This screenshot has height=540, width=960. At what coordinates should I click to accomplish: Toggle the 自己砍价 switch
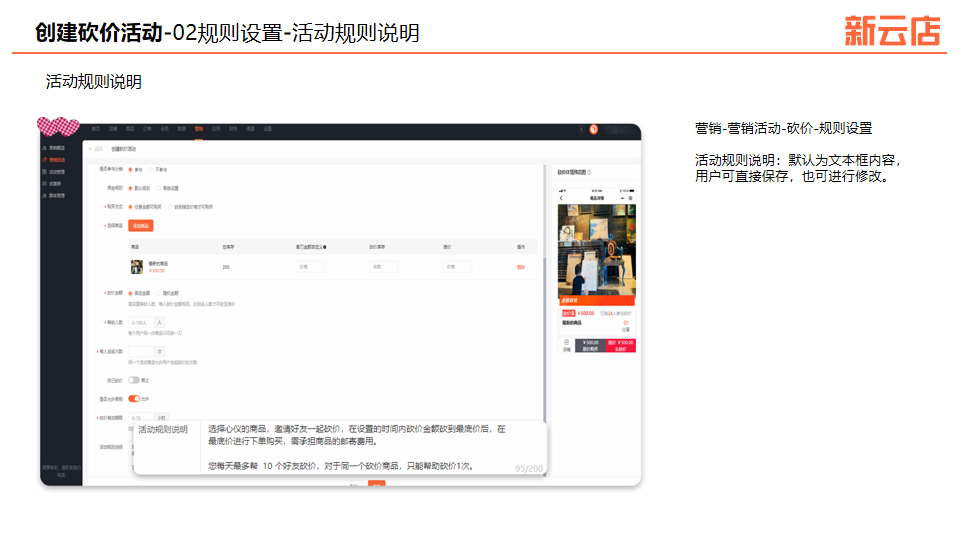tap(133, 380)
